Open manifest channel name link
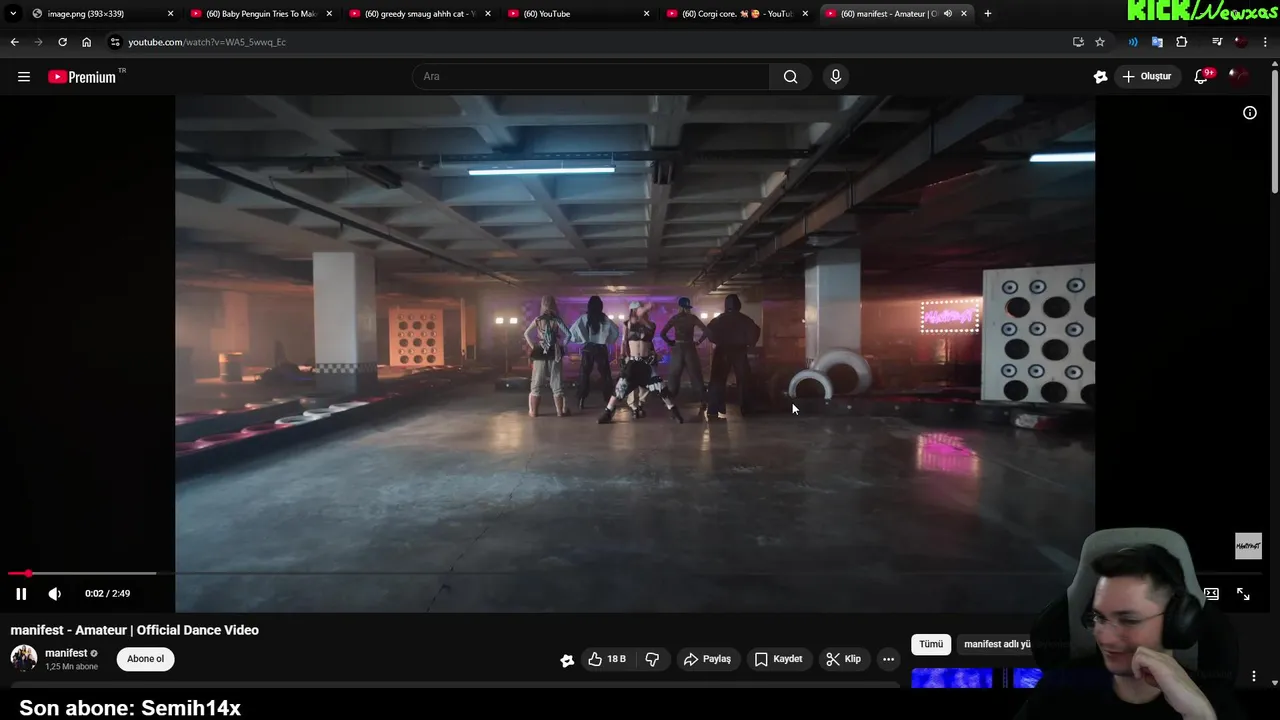The height and width of the screenshot is (720, 1280). tap(66, 653)
